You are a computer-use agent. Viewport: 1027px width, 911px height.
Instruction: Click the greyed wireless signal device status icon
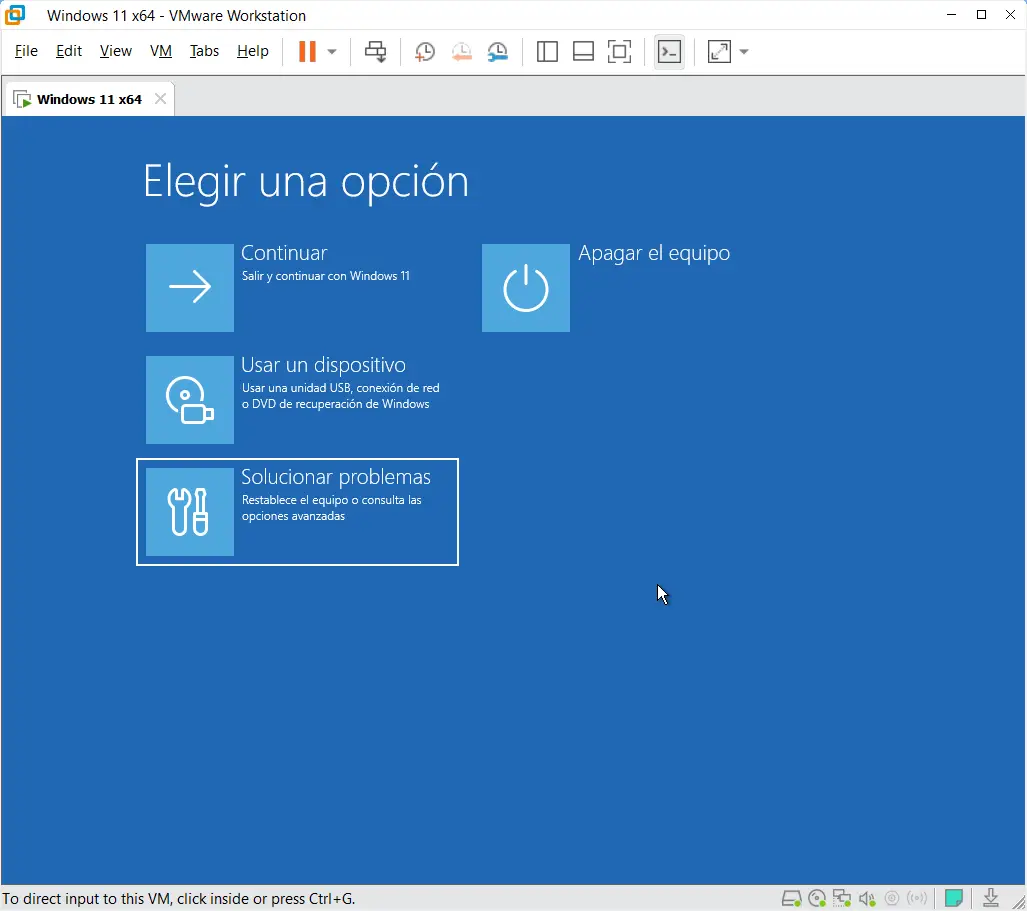tap(917, 898)
